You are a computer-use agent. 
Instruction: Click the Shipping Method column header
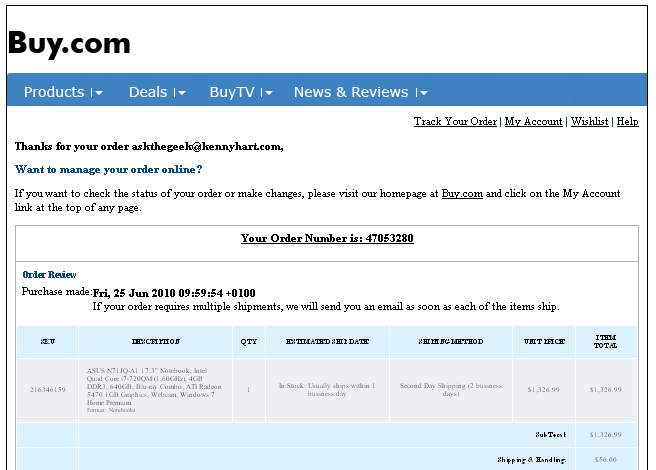[x=451, y=342]
